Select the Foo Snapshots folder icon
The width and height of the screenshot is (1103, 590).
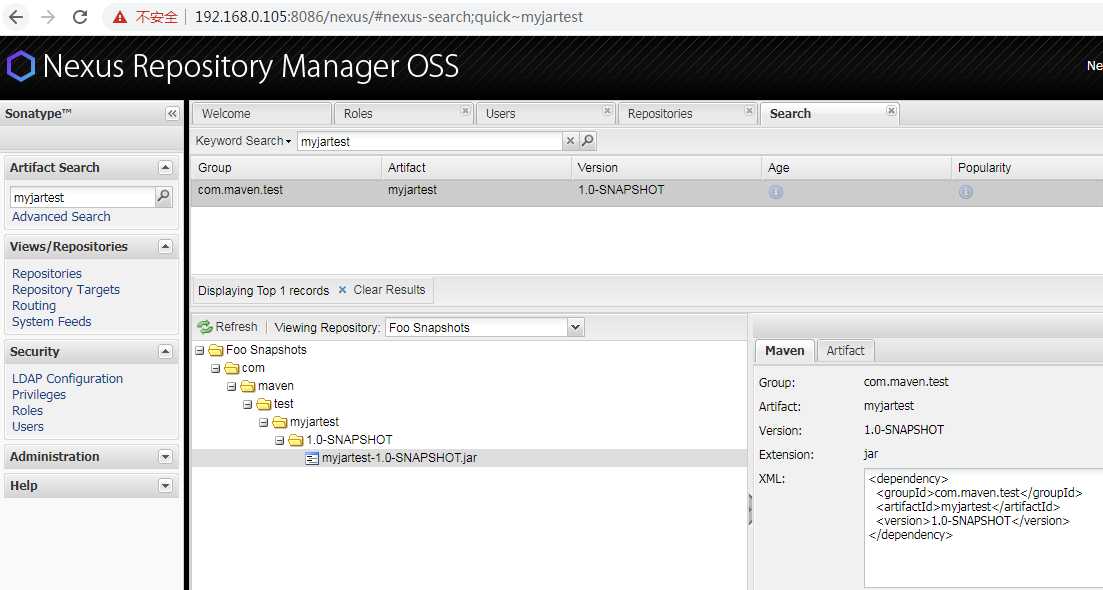(216, 350)
